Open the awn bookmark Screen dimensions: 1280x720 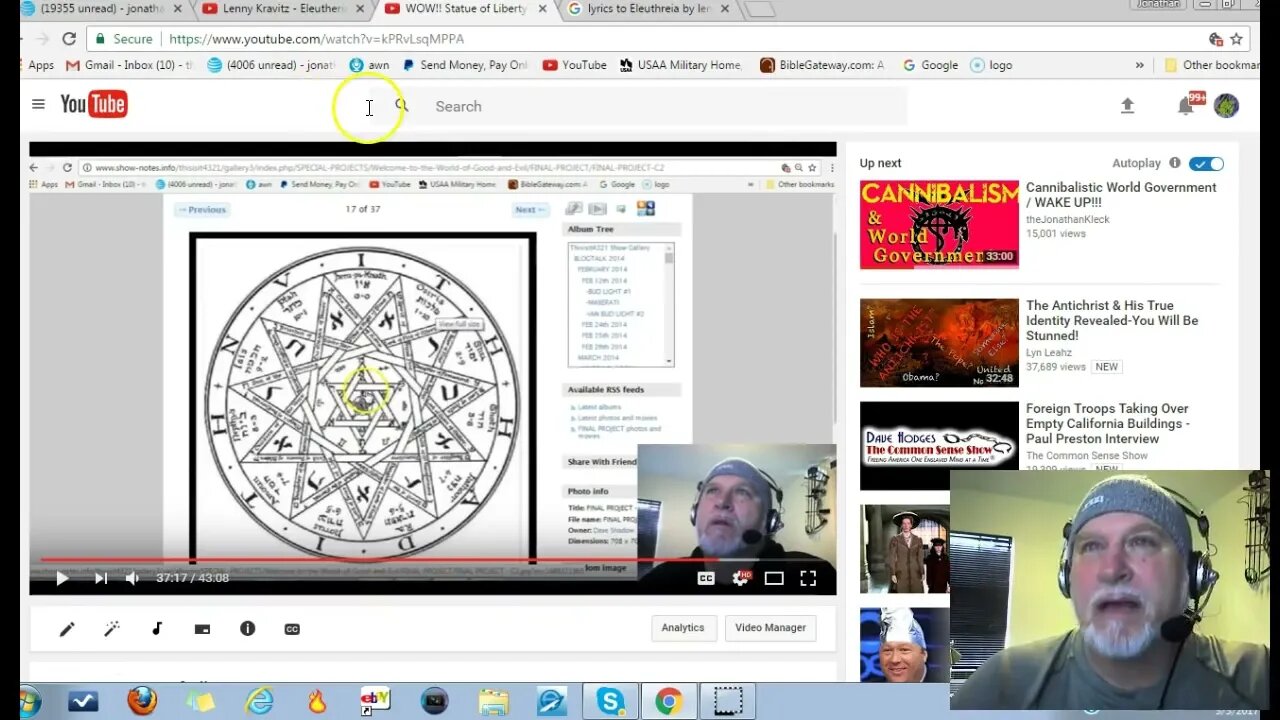369,65
